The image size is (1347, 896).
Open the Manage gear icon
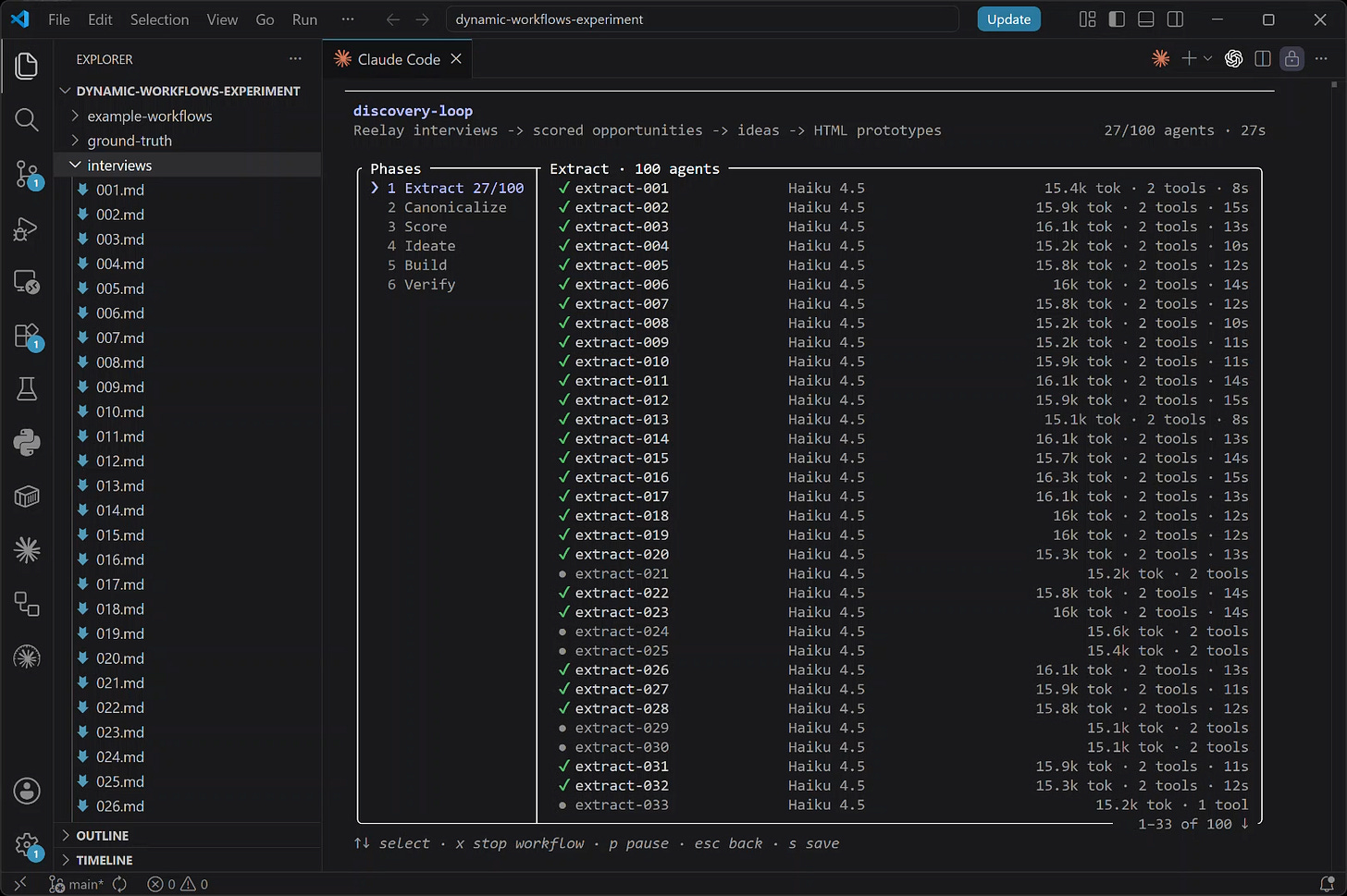(x=27, y=845)
